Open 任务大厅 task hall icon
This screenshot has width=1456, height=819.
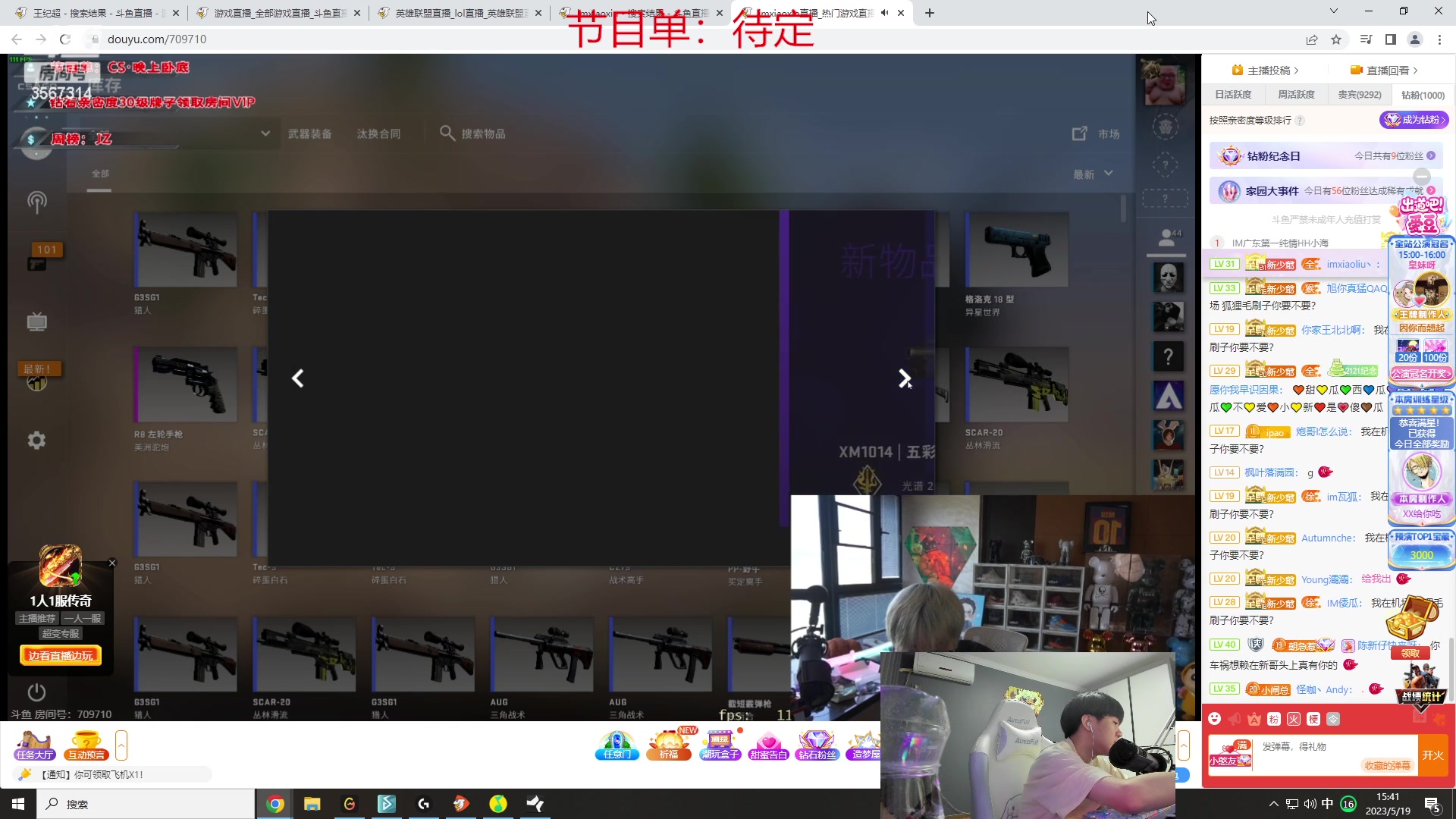click(34, 745)
